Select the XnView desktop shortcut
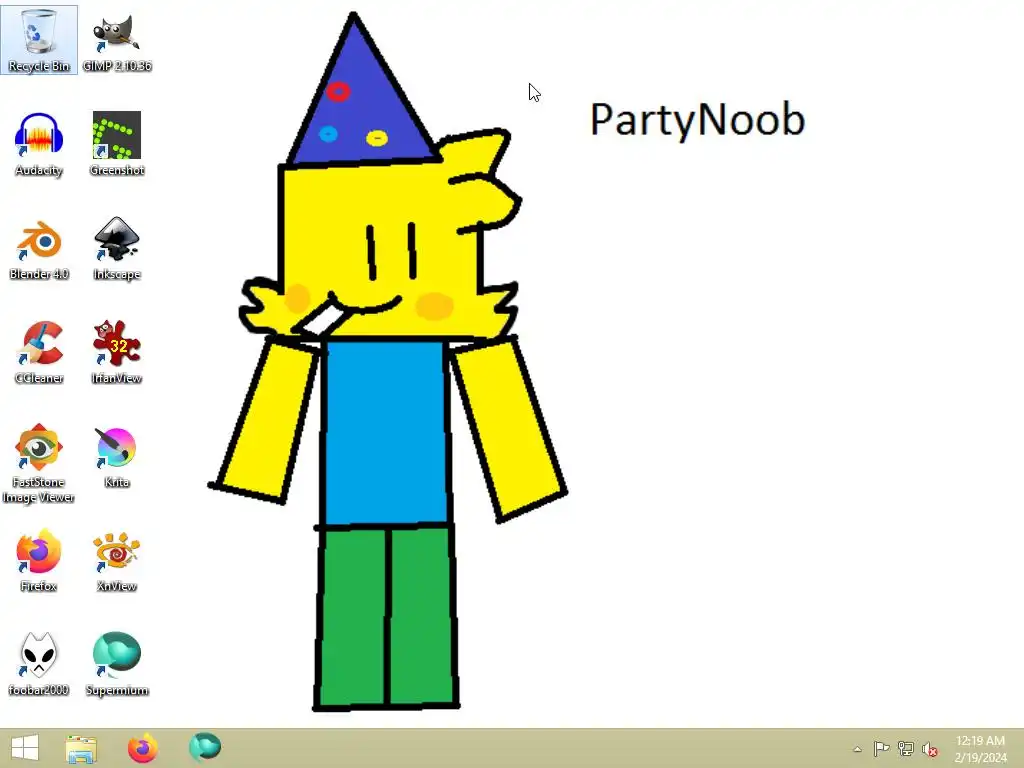 click(117, 560)
